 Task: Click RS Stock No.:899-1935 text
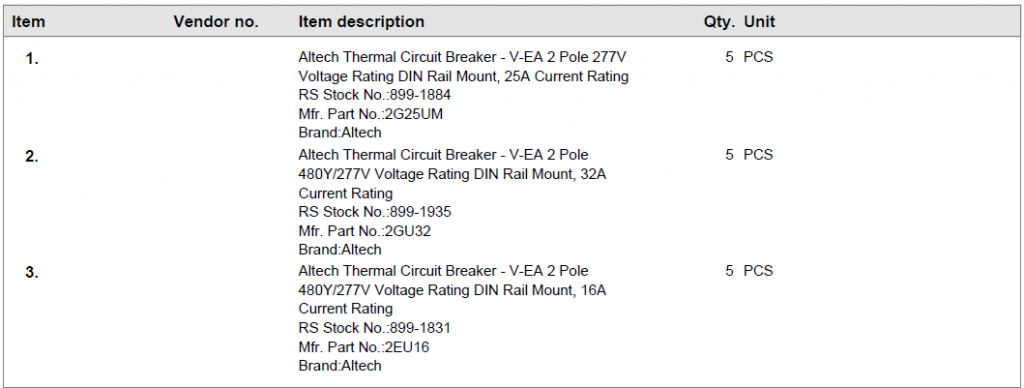point(375,212)
